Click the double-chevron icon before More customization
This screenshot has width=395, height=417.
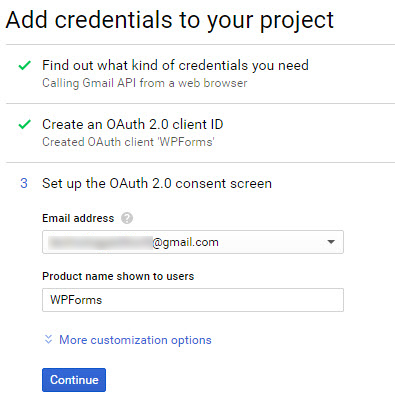(49, 340)
